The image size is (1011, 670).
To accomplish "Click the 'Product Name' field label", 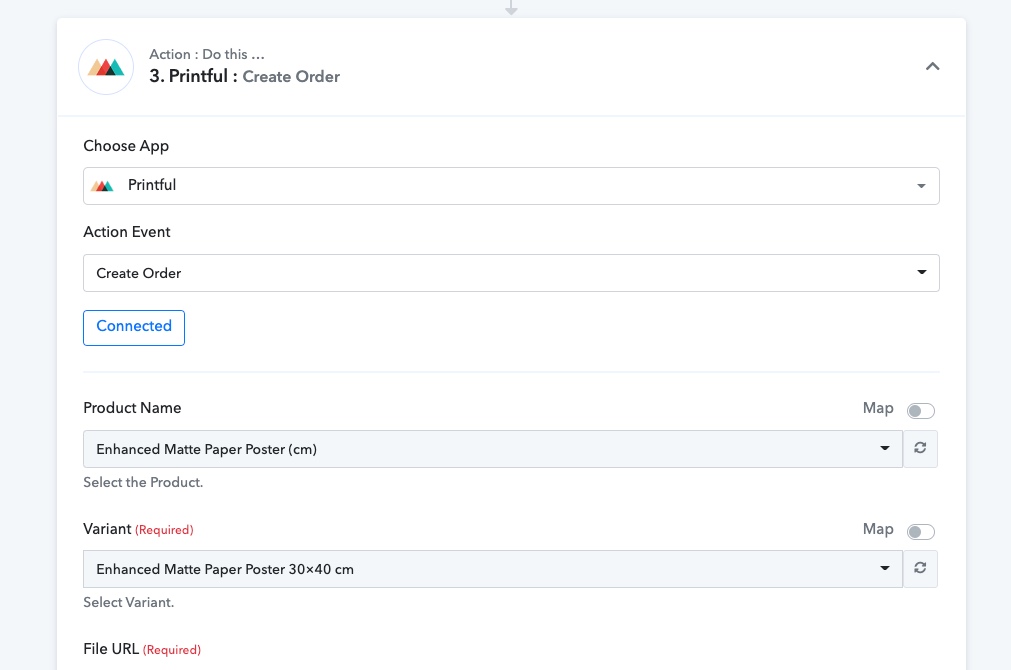I will 132,408.
